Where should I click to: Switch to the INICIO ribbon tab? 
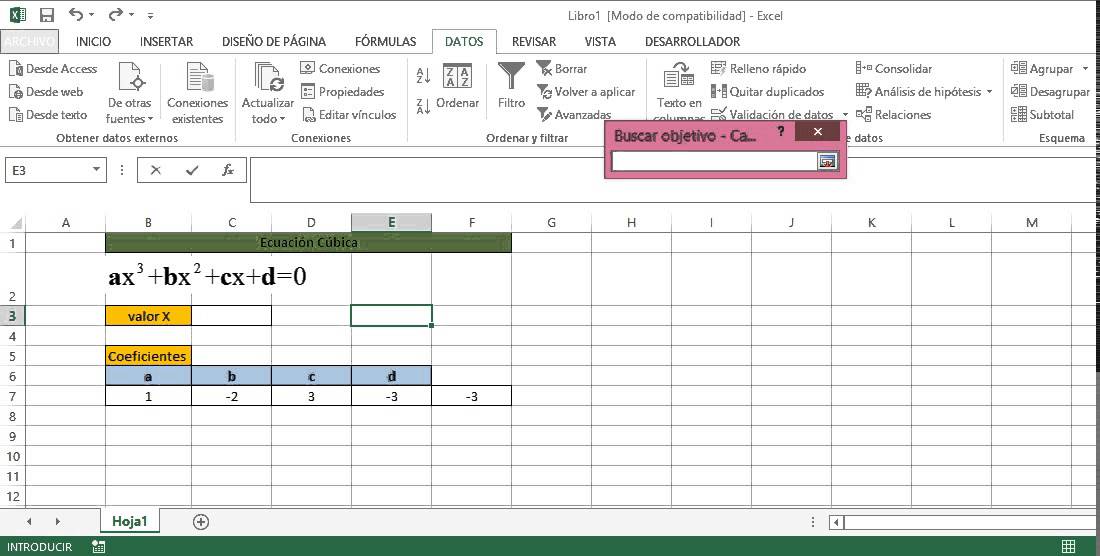(x=93, y=41)
